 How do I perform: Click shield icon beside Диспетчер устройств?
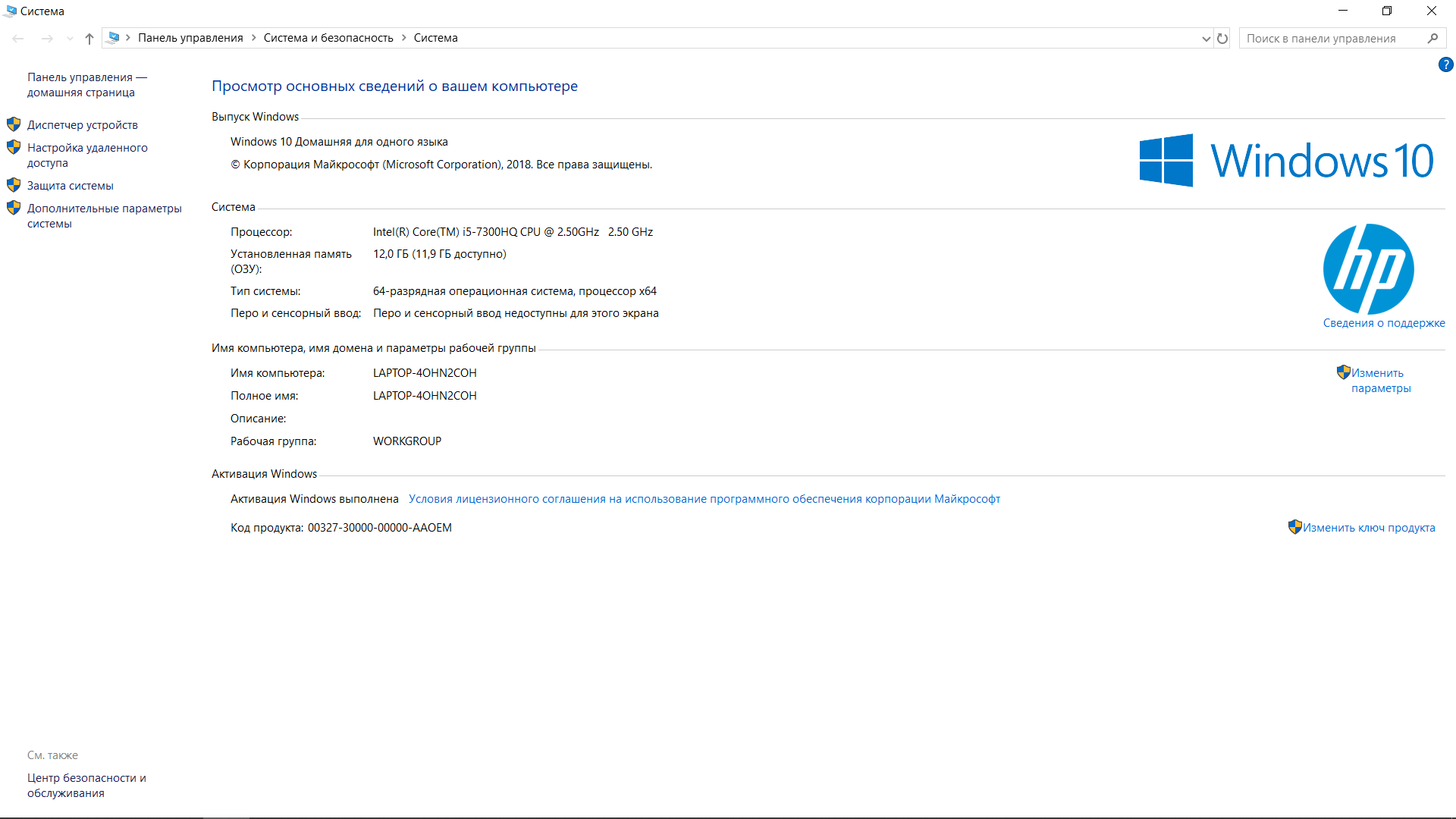click(x=14, y=124)
